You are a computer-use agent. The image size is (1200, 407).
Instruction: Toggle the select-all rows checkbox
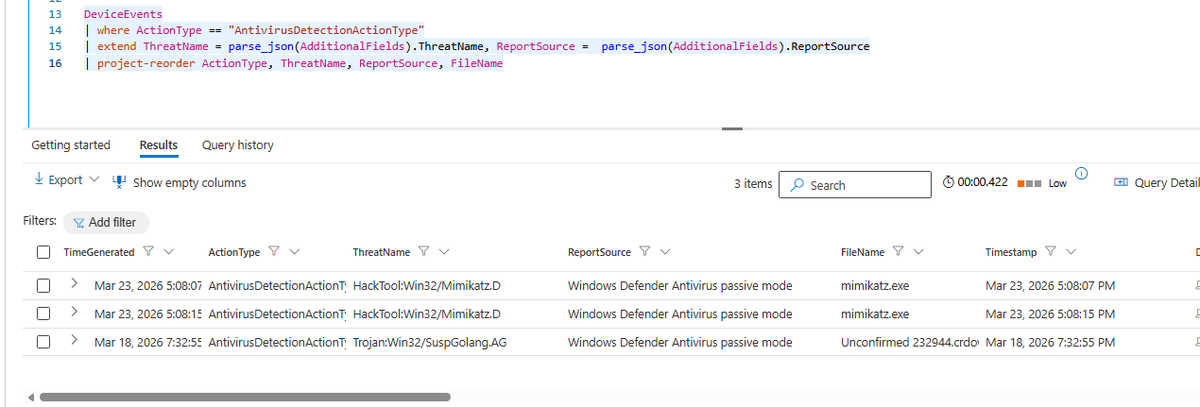[44, 252]
